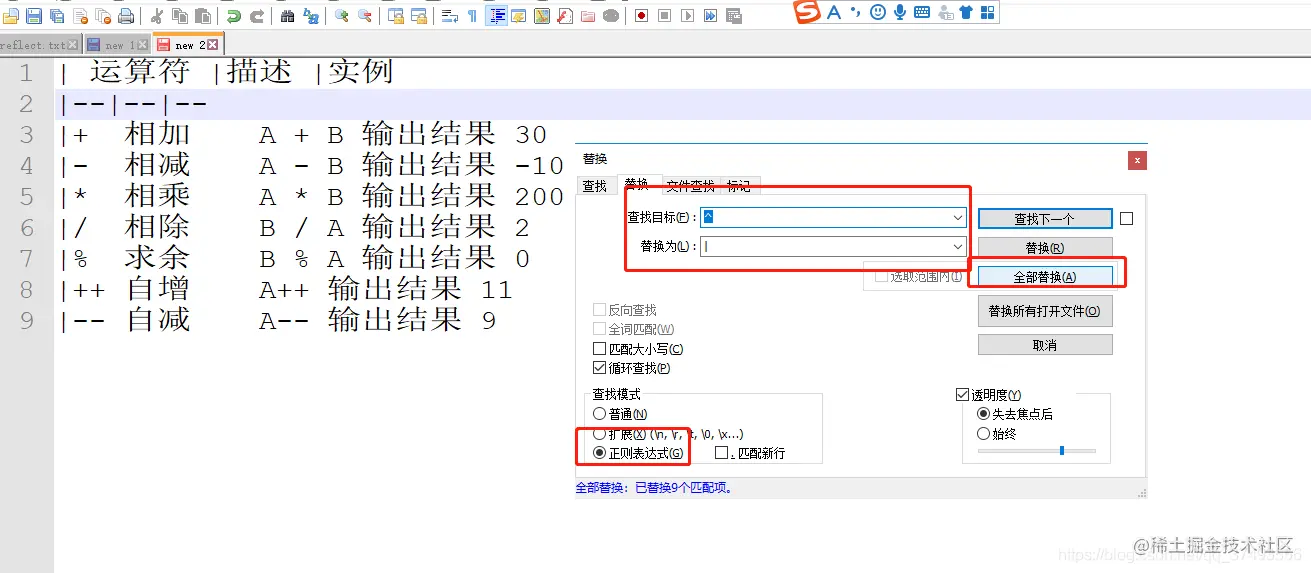Image resolution: width=1311 pixels, height=573 pixels.
Task: Click the green Undo arrow icon
Action: pos(233,16)
